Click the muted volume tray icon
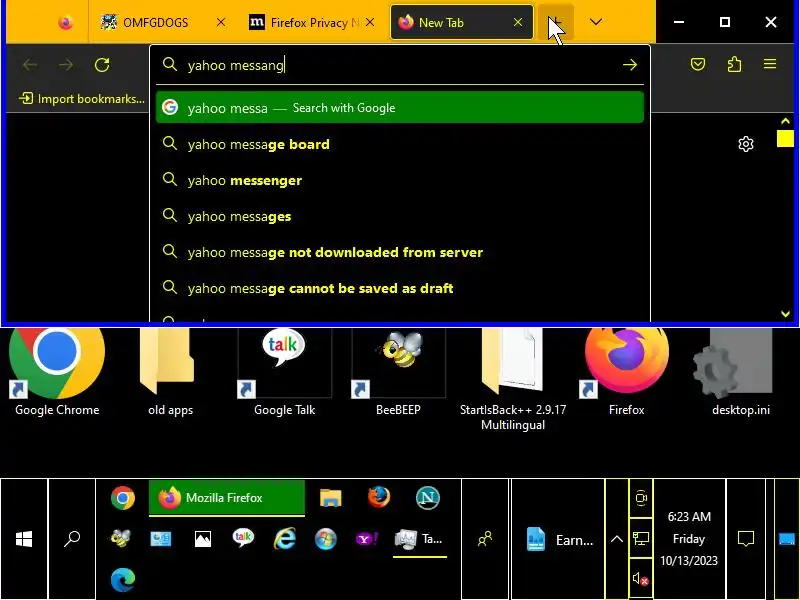 641,579
